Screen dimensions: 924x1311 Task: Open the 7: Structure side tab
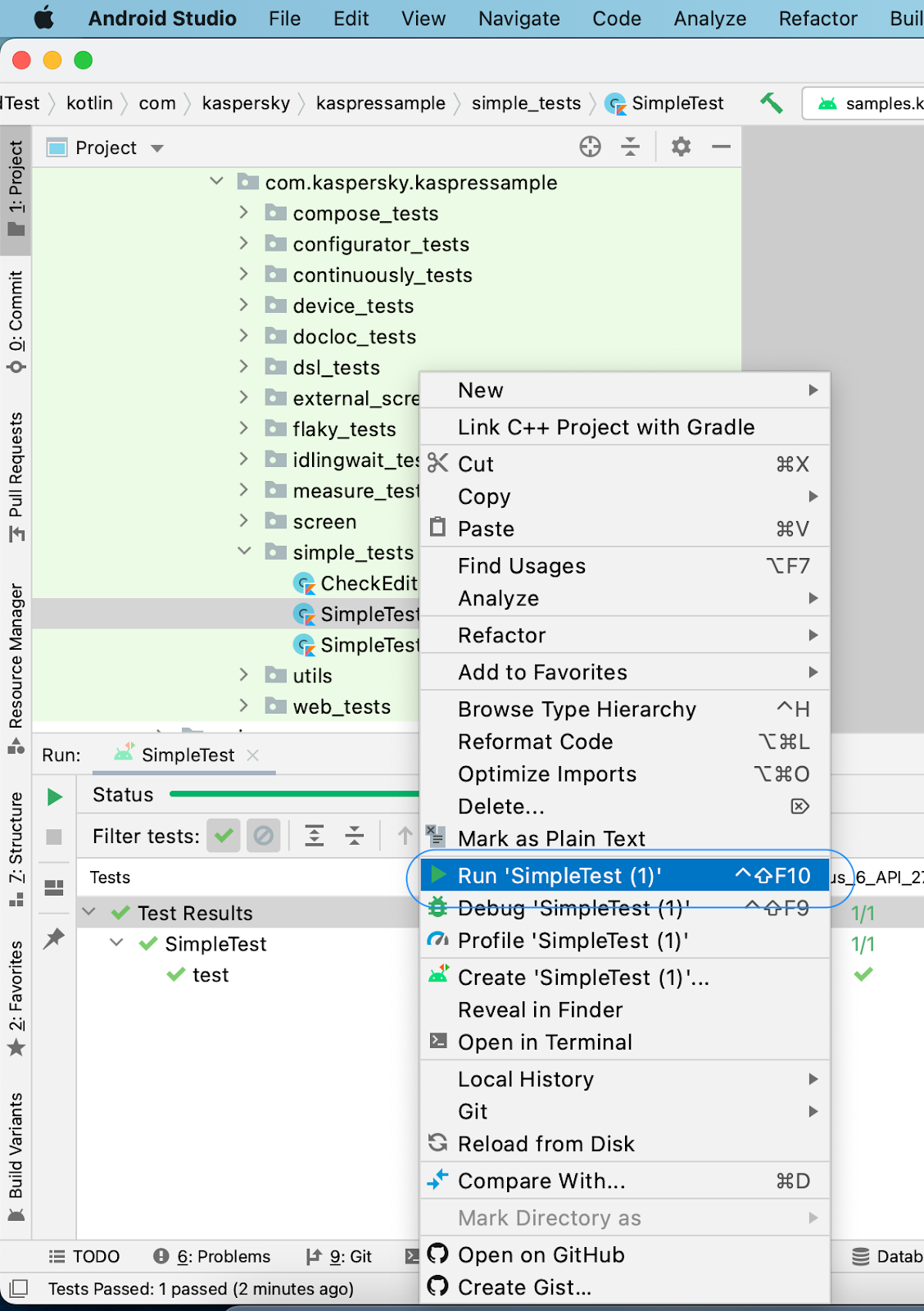16,849
